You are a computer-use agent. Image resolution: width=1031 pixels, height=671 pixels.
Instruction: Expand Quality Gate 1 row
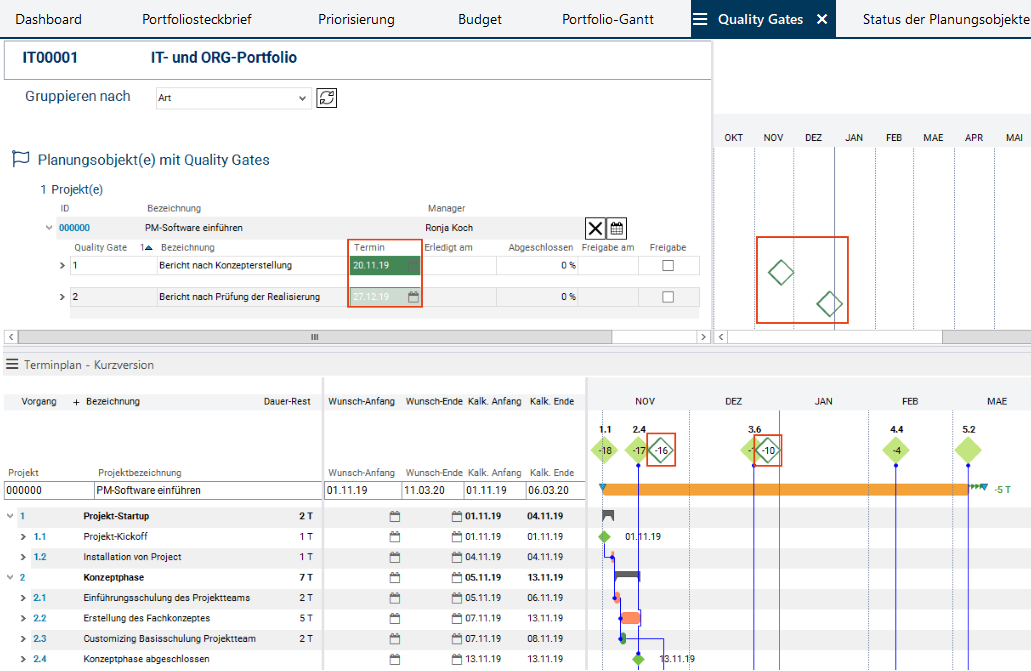[62, 266]
